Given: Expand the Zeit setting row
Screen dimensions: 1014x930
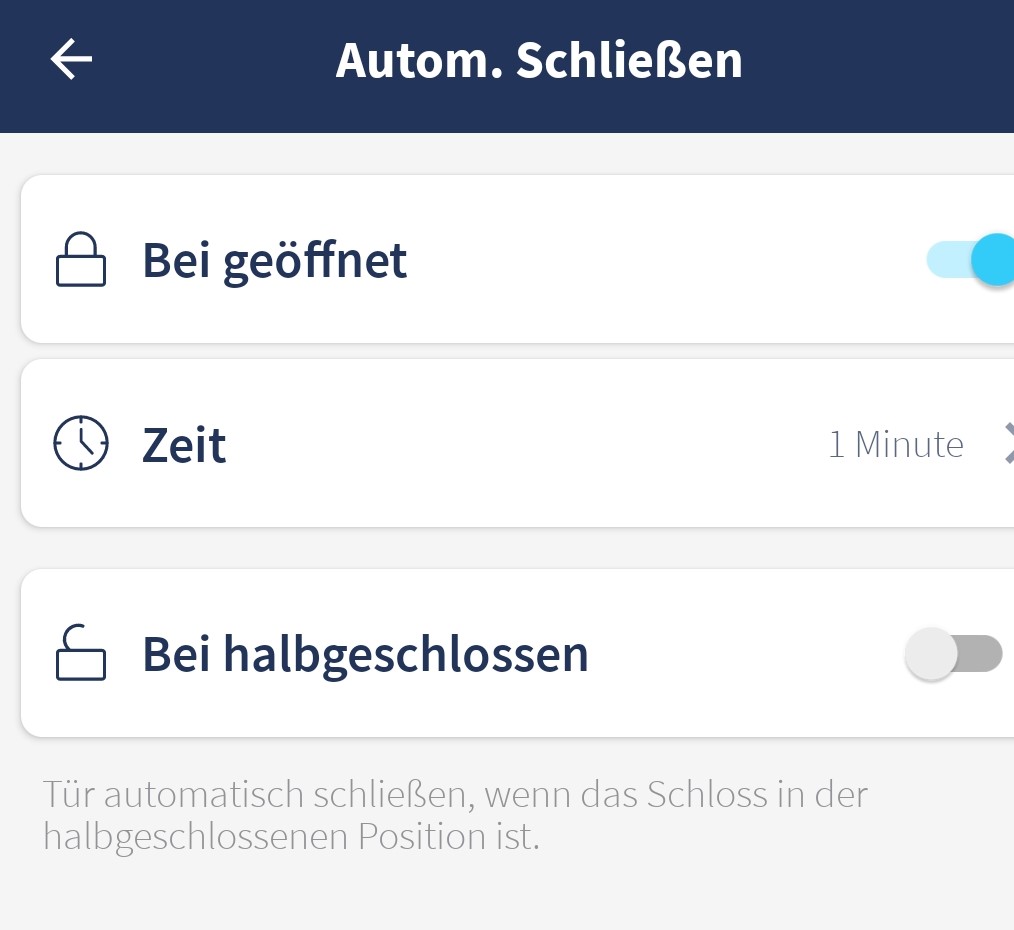Looking at the screenshot, I should (x=517, y=443).
